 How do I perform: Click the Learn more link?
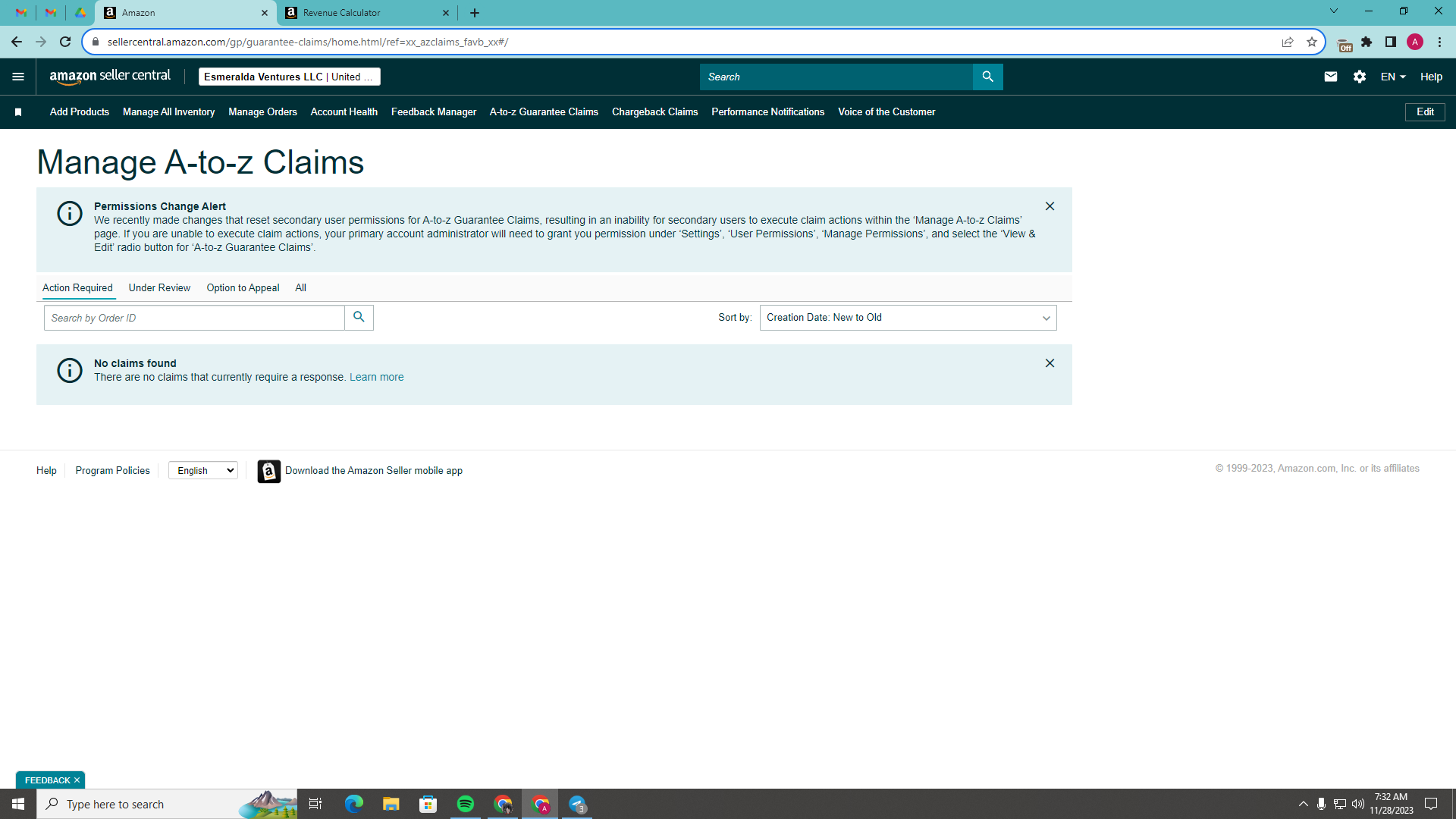(376, 378)
